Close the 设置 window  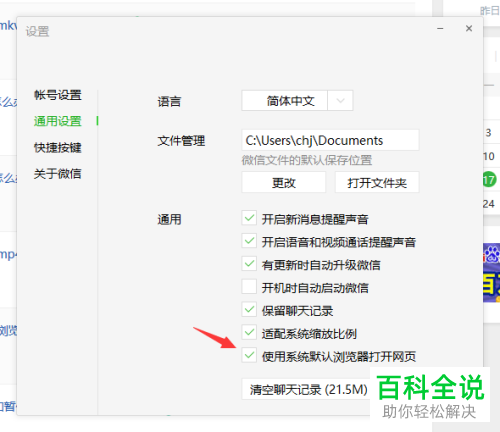pyautogui.click(x=469, y=29)
